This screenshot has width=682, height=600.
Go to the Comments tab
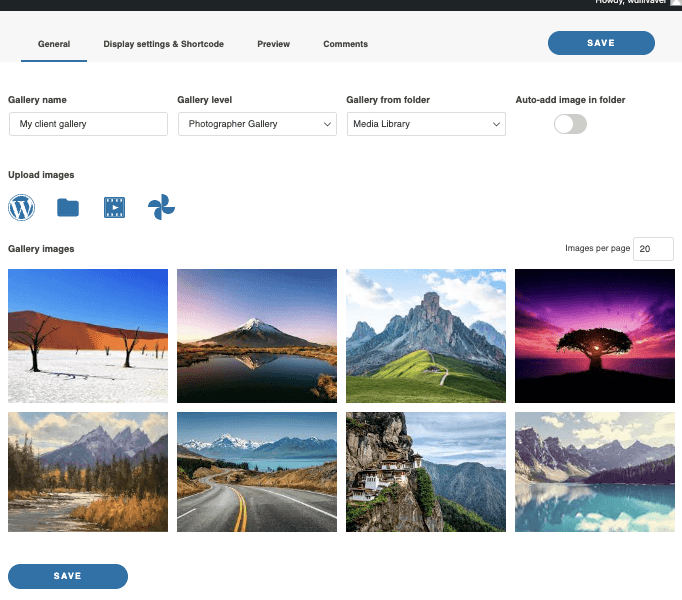[345, 44]
